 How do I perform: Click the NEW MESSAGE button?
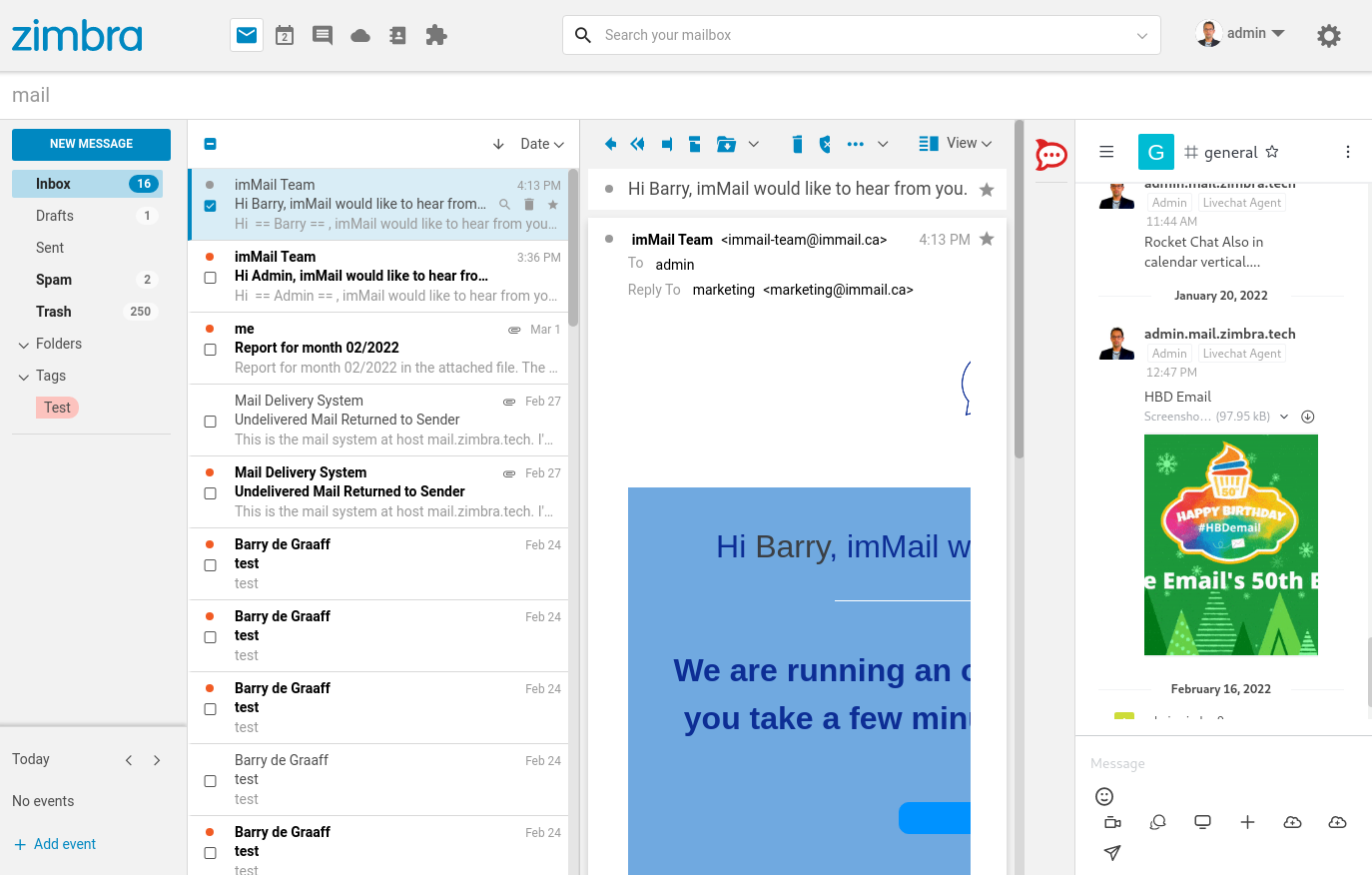coord(91,144)
